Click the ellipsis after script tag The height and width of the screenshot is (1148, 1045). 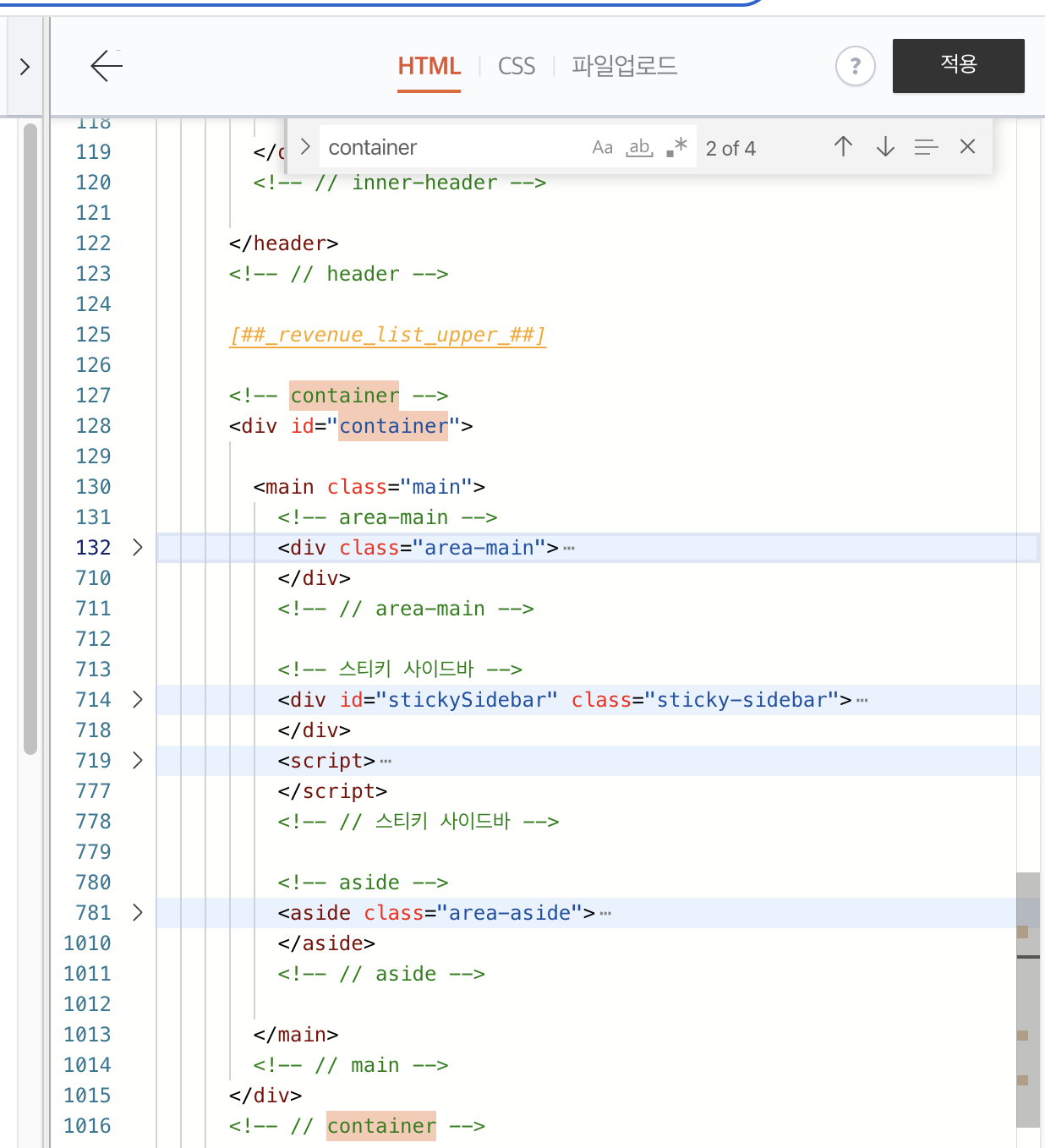[x=386, y=761]
